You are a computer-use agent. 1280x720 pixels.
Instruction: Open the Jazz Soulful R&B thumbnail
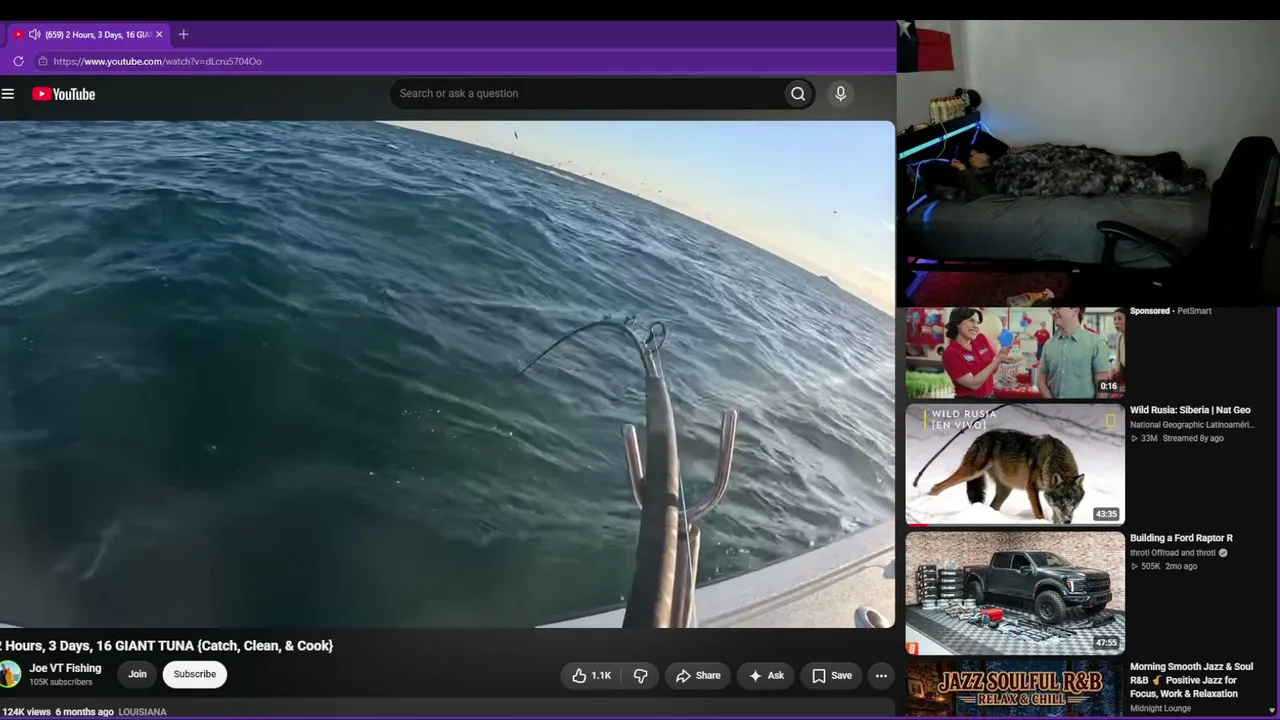pyautogui.click(x=1015, y=688)
